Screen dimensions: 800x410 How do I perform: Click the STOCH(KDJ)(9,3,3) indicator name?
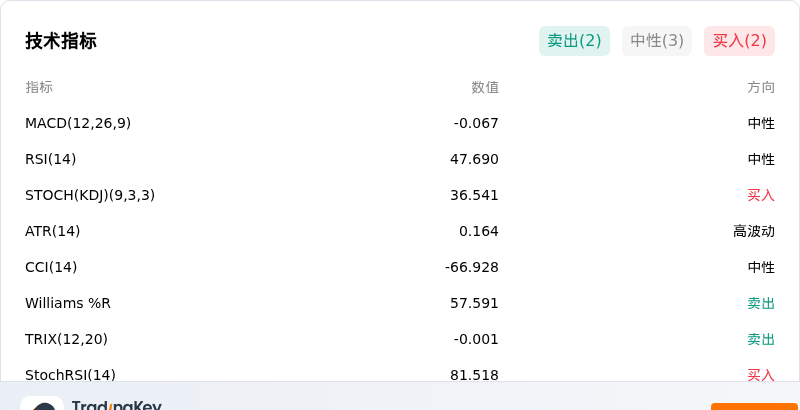click(90, 195)
